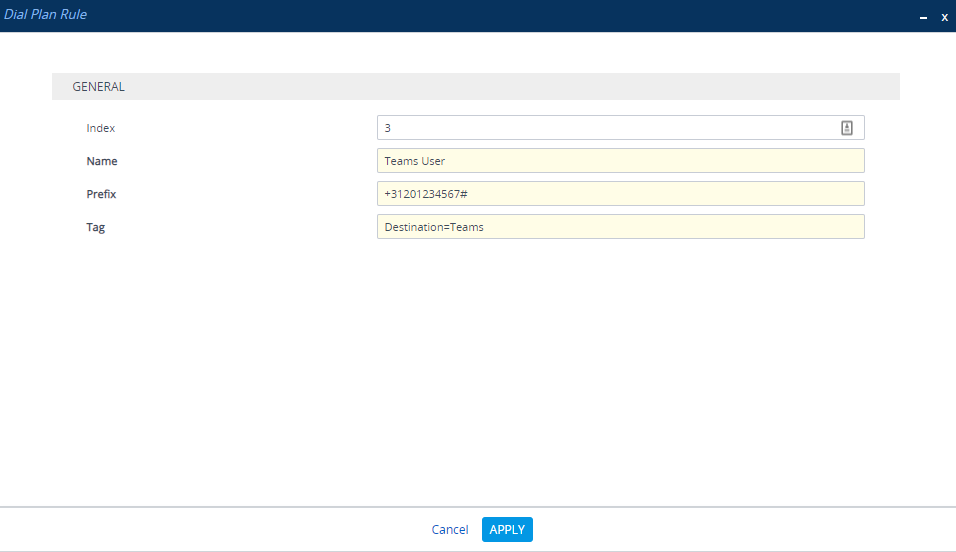Click the icon inside the Index field
The height and width of the screenshot is (552, 956).
tap(846, 128)
